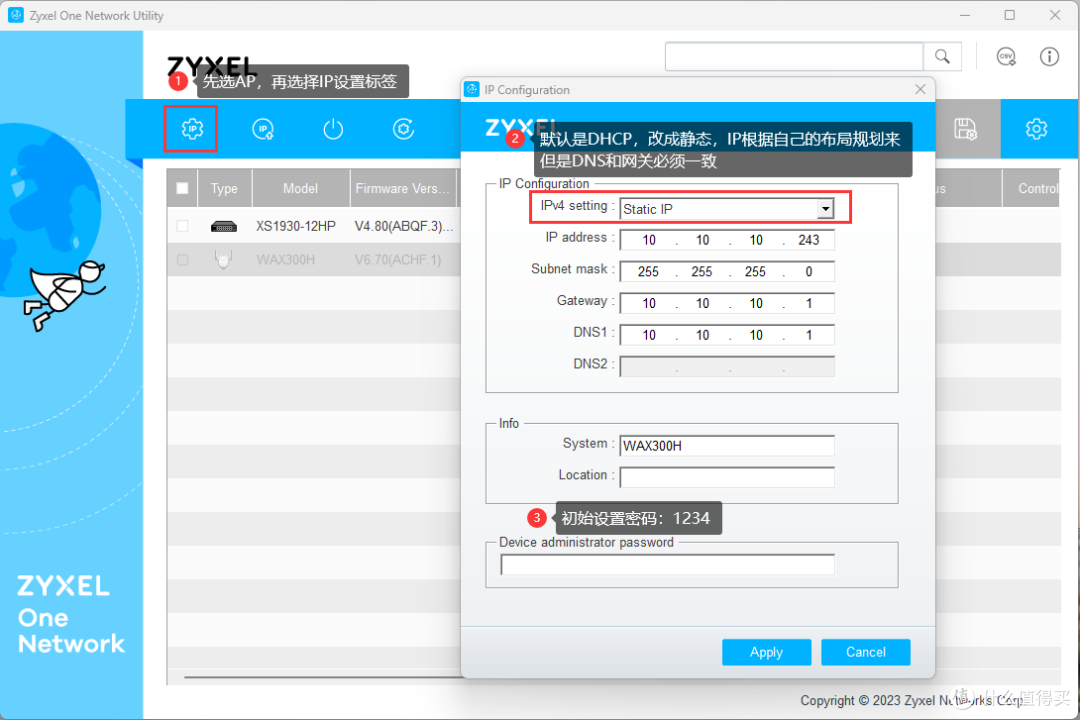Click the Device administrator password field
Screen dimensions: 1080x720
pyautogui.click(x=663, y=564)
